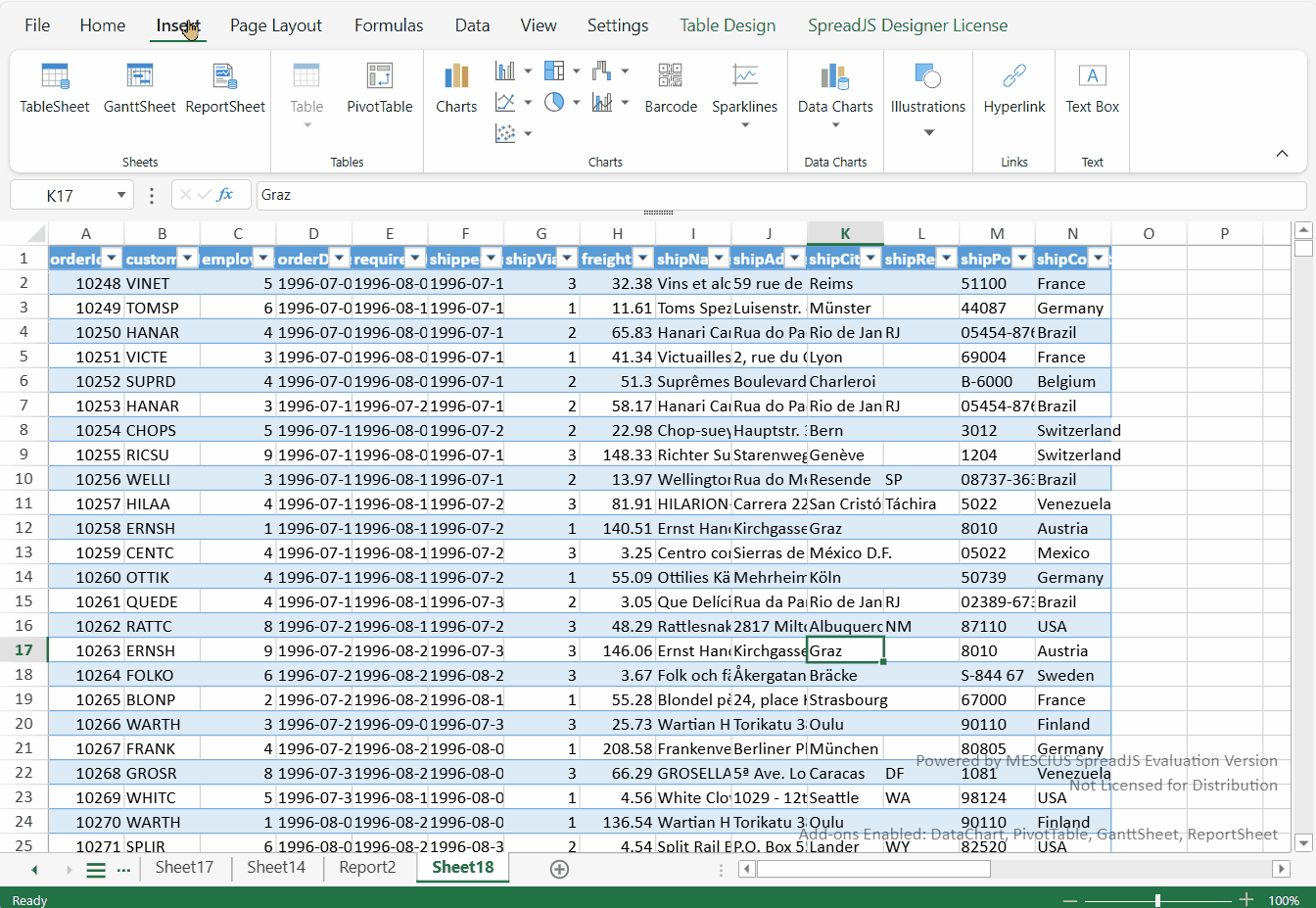Select the cell containing VINET
Screen dimensions: 1316x908
(162, 283)
